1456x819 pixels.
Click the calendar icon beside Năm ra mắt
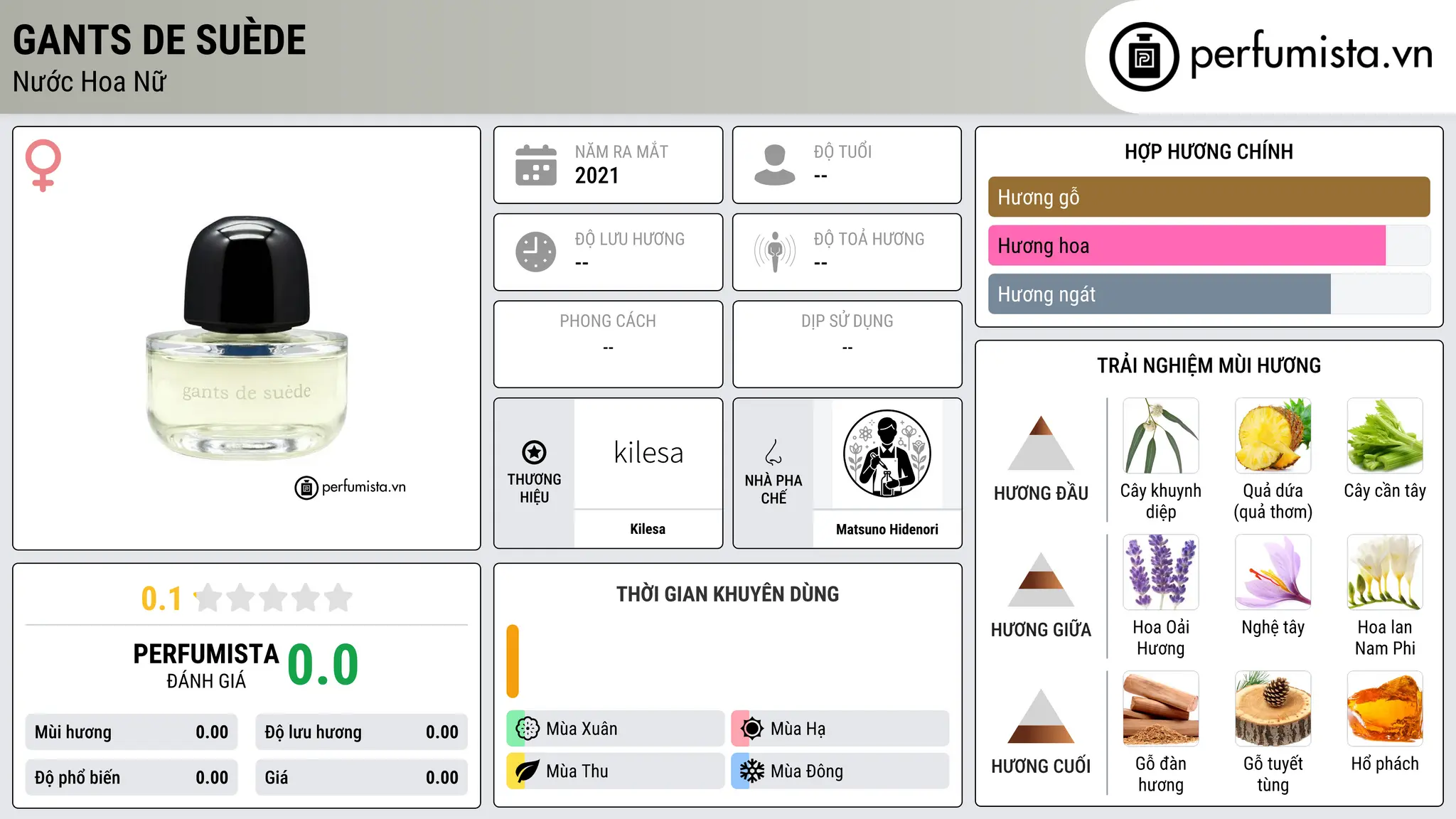[x=536, y=165]
